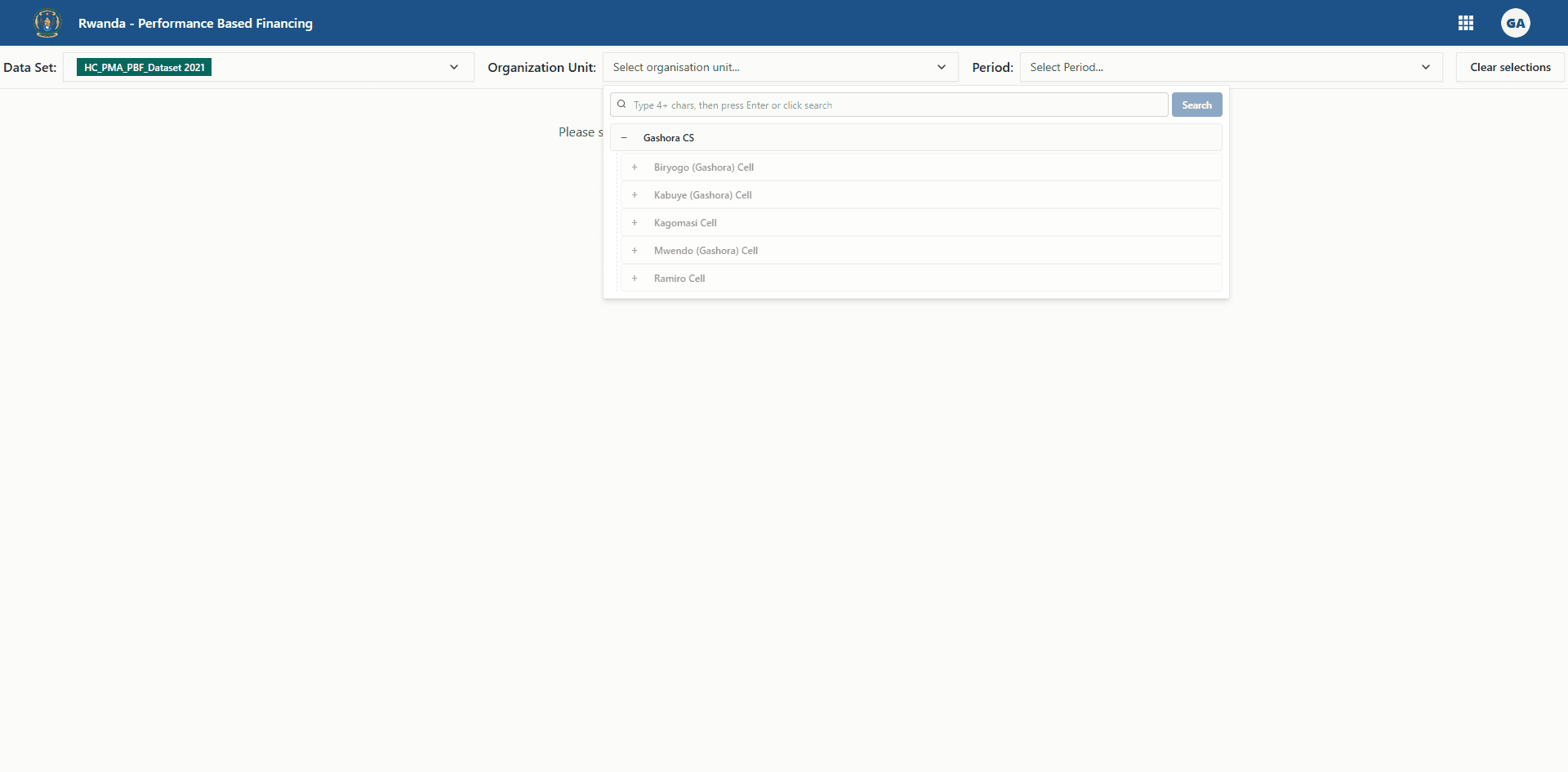Image resolution: width=1568 pixels, height=772 pixels.
Task: Click the magnifier icon in the search box
Action: click(622, 104)
